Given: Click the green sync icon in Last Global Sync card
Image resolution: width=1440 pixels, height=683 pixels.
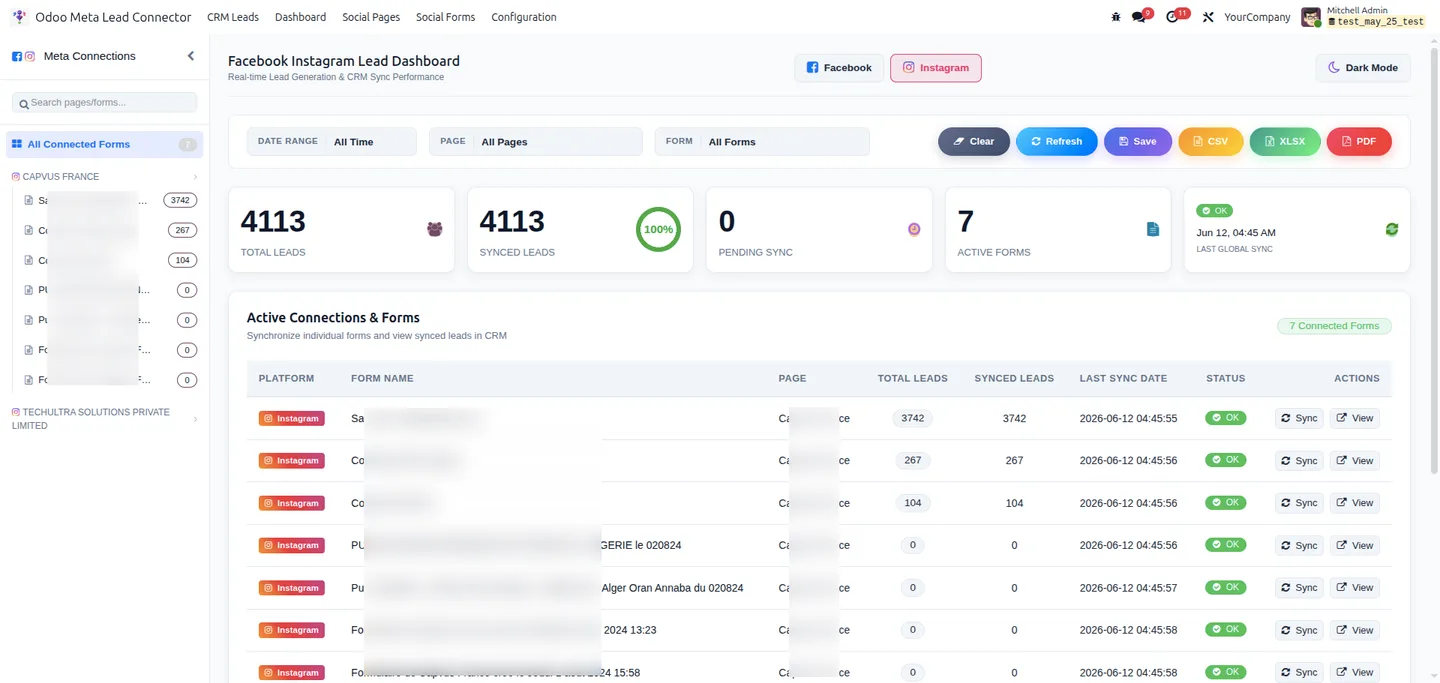Looking at the screenshot, I should (x=1391, y=229).
